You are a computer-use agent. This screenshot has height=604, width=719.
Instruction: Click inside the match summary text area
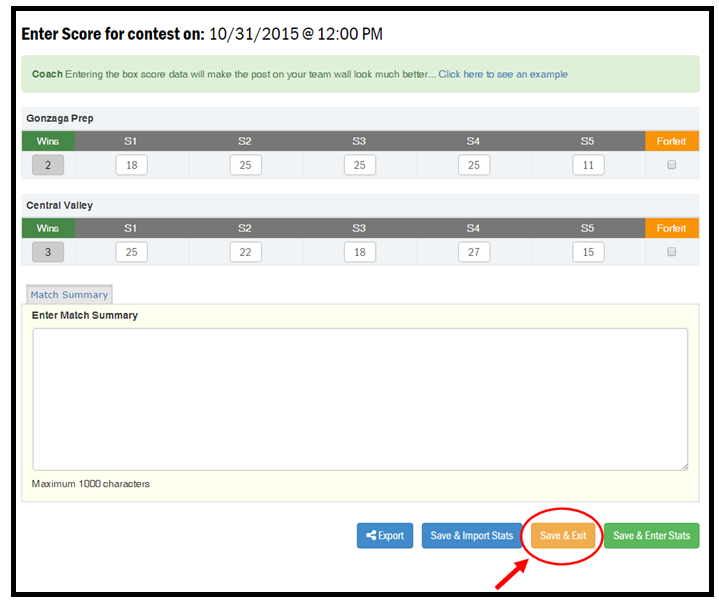360,398
